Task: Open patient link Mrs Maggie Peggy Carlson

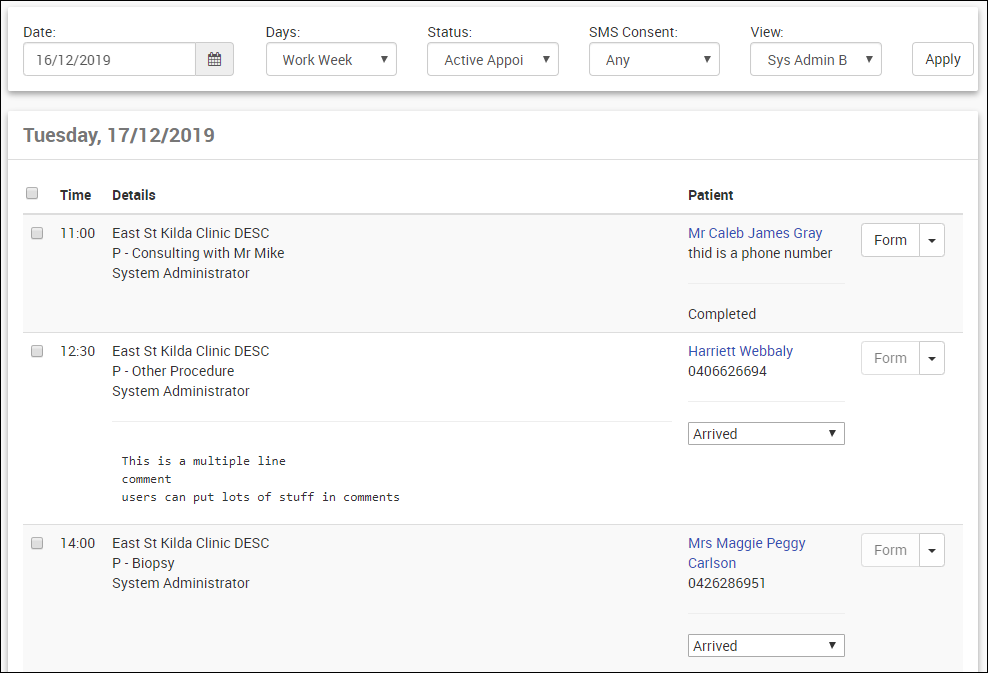Action: [746, 543]
